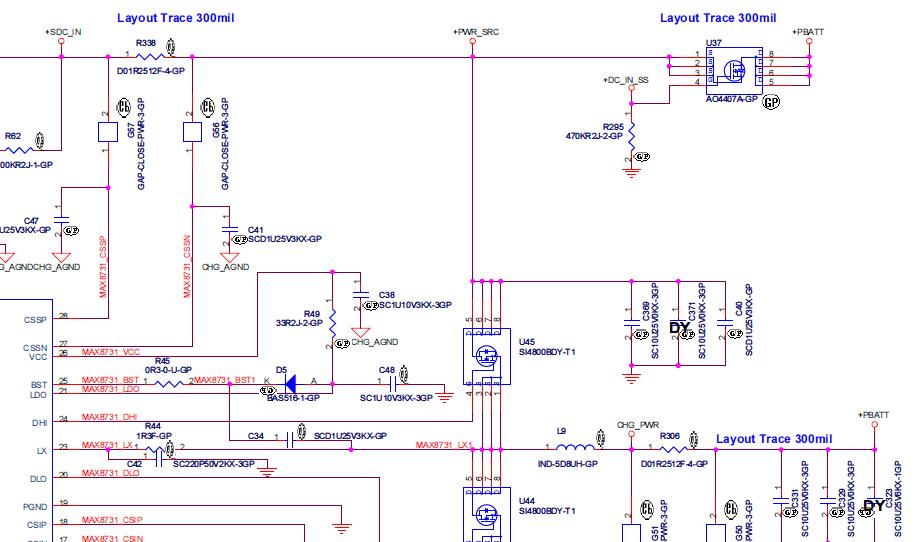Select the +DC_IN_SS net label

pos(626,79)
